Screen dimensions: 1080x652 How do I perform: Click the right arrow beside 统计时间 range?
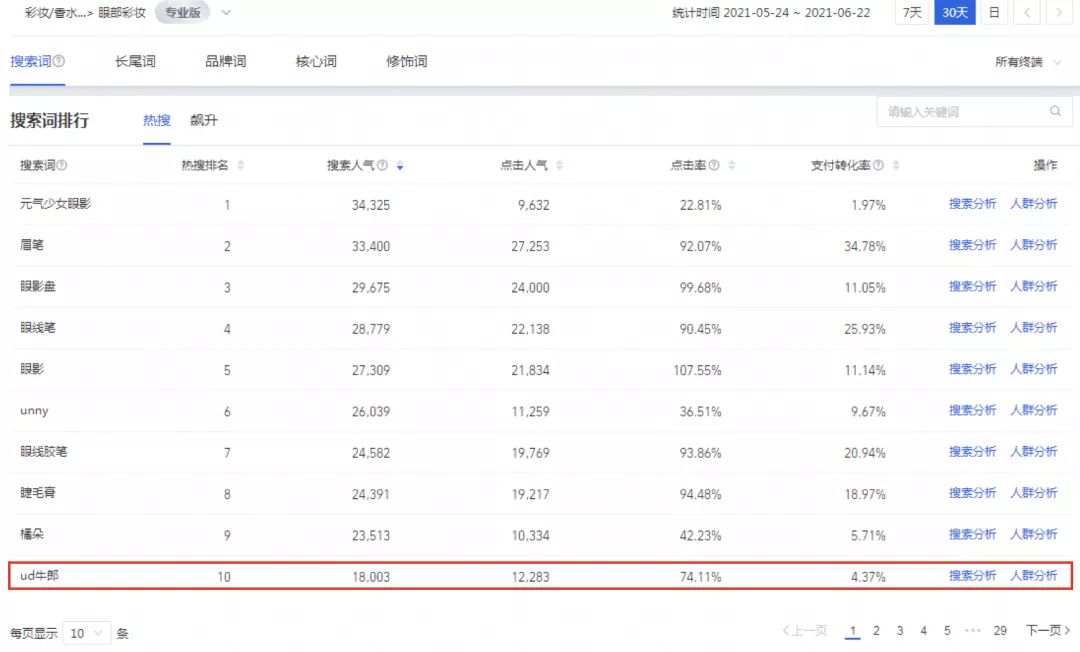tap(1057, 14)
